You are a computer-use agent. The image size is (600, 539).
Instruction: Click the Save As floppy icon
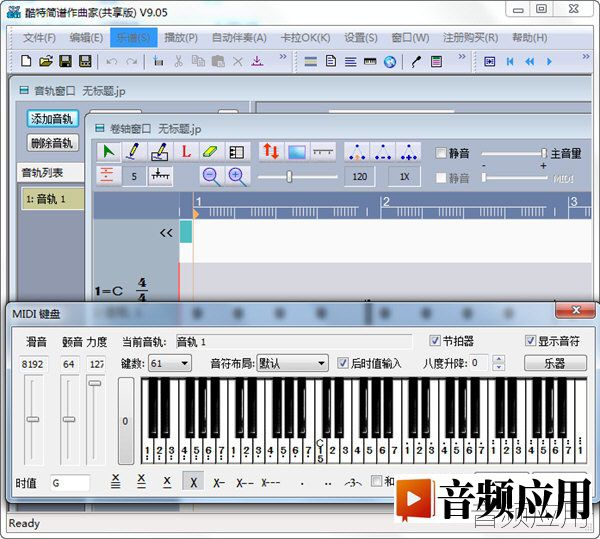pyautogui.click(x=85, y=61)
